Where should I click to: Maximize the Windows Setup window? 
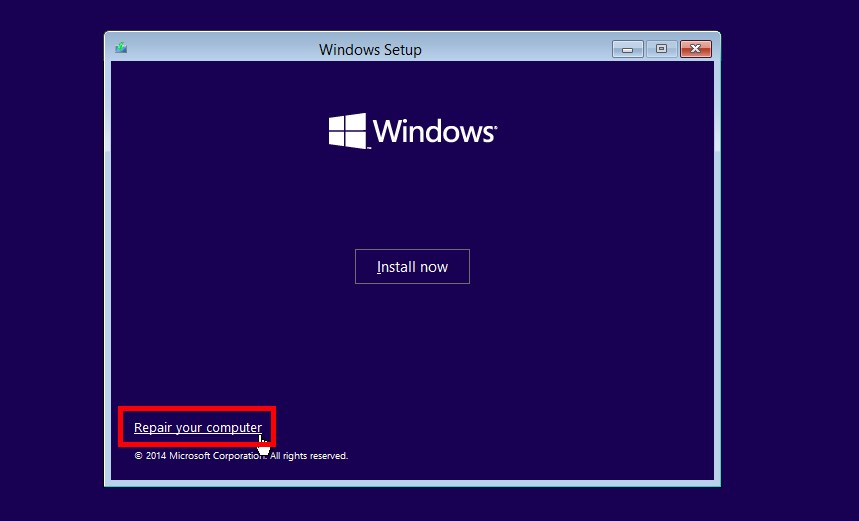pos(661,49)
